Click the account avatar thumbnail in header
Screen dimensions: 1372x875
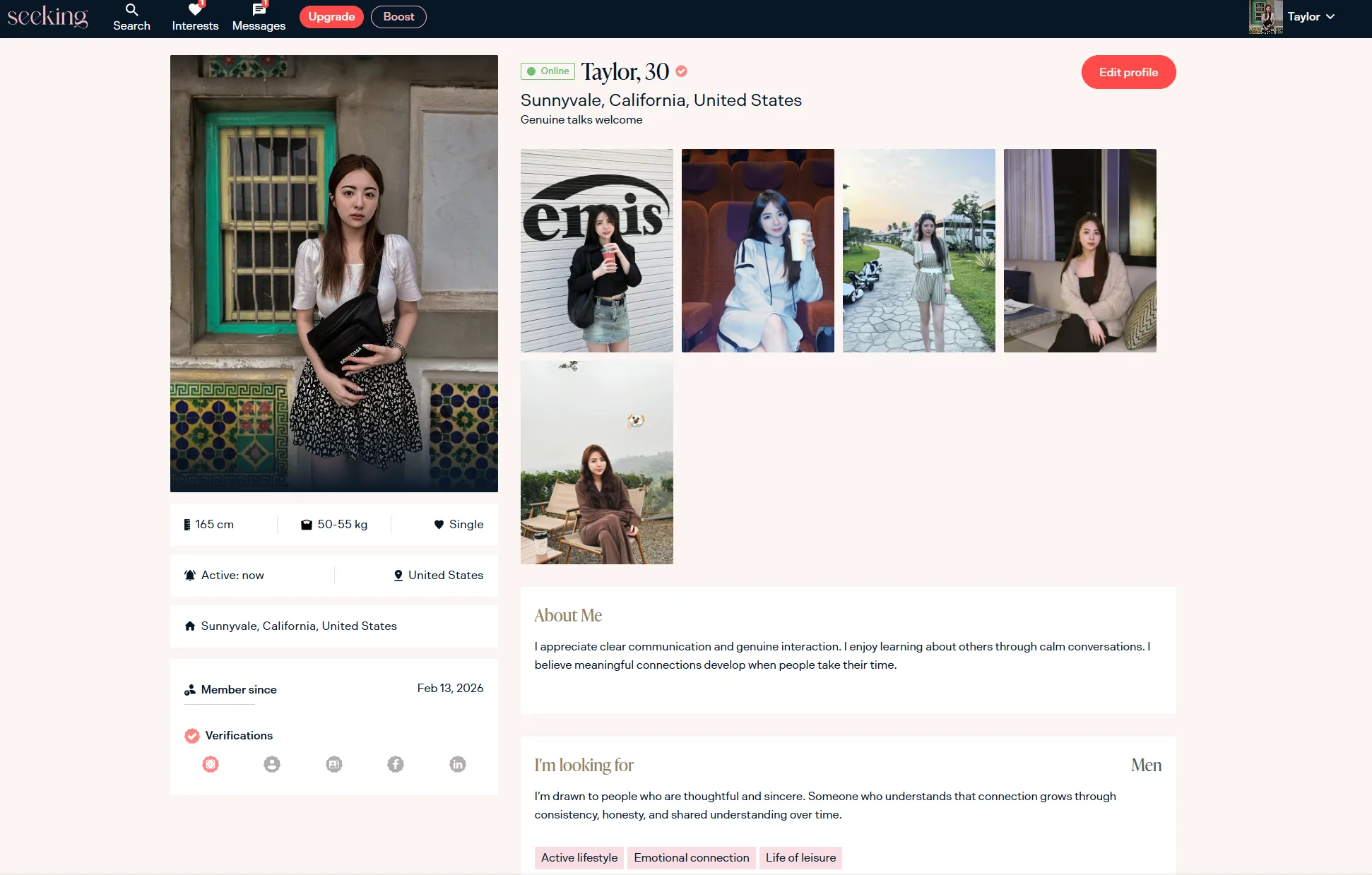pos(1265,17)
